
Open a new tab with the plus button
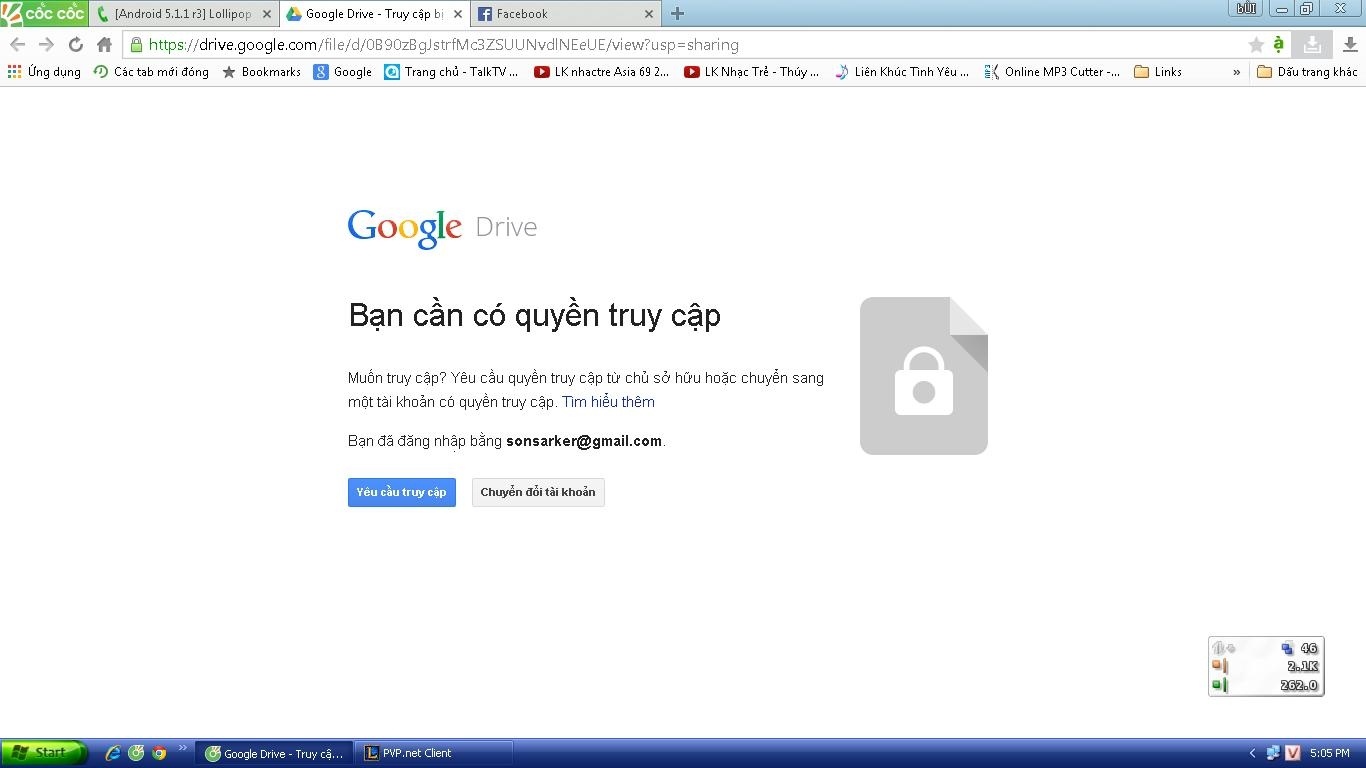677,14
